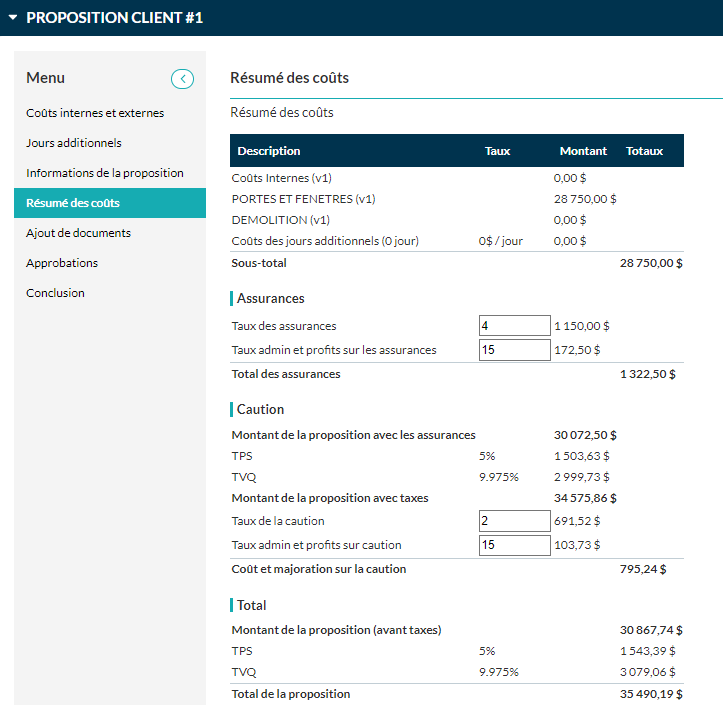Open the Conclusion menu item

tap(55, 293)
